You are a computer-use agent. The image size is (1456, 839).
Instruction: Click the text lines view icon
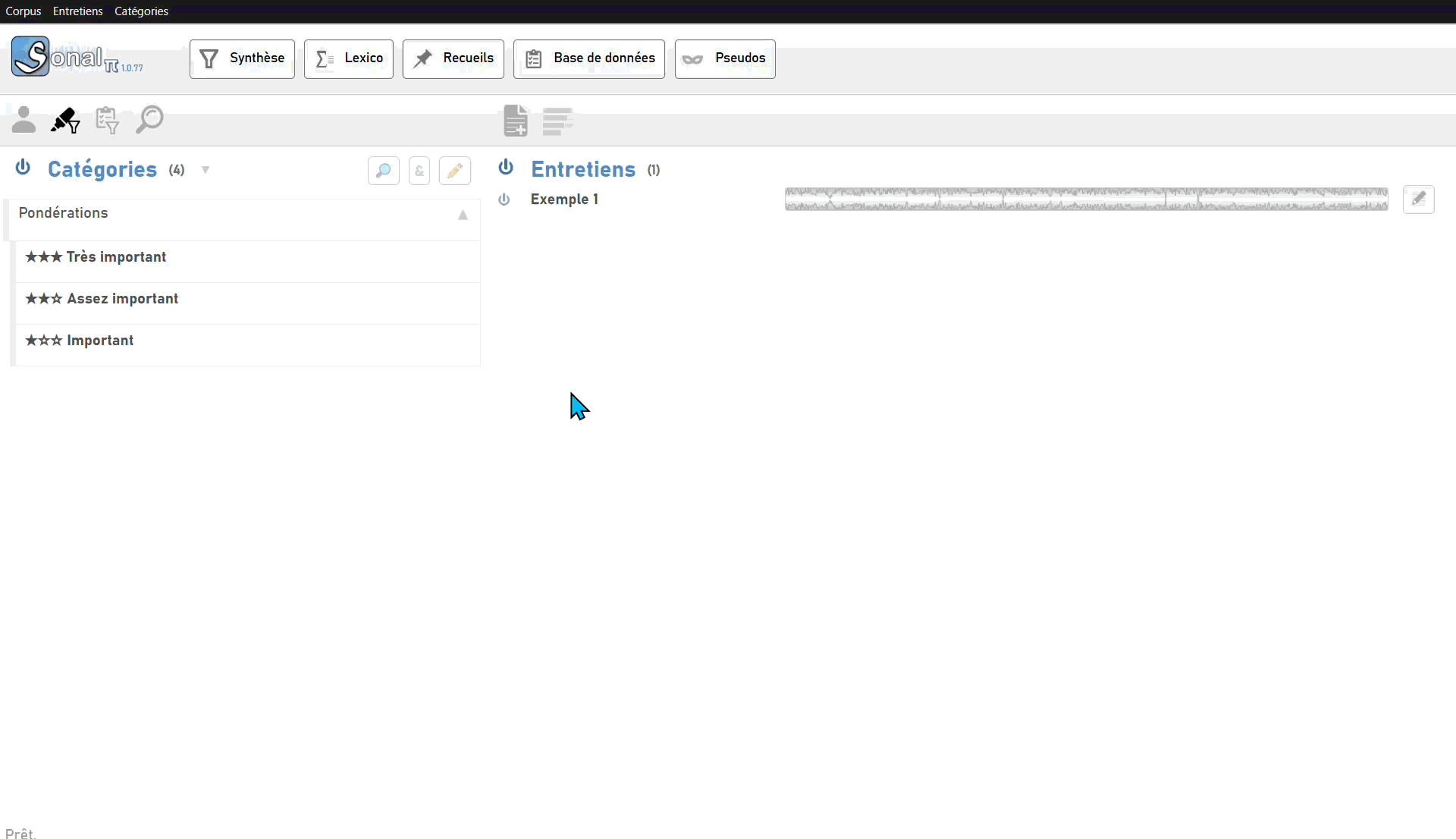click(x=557, y=121)
